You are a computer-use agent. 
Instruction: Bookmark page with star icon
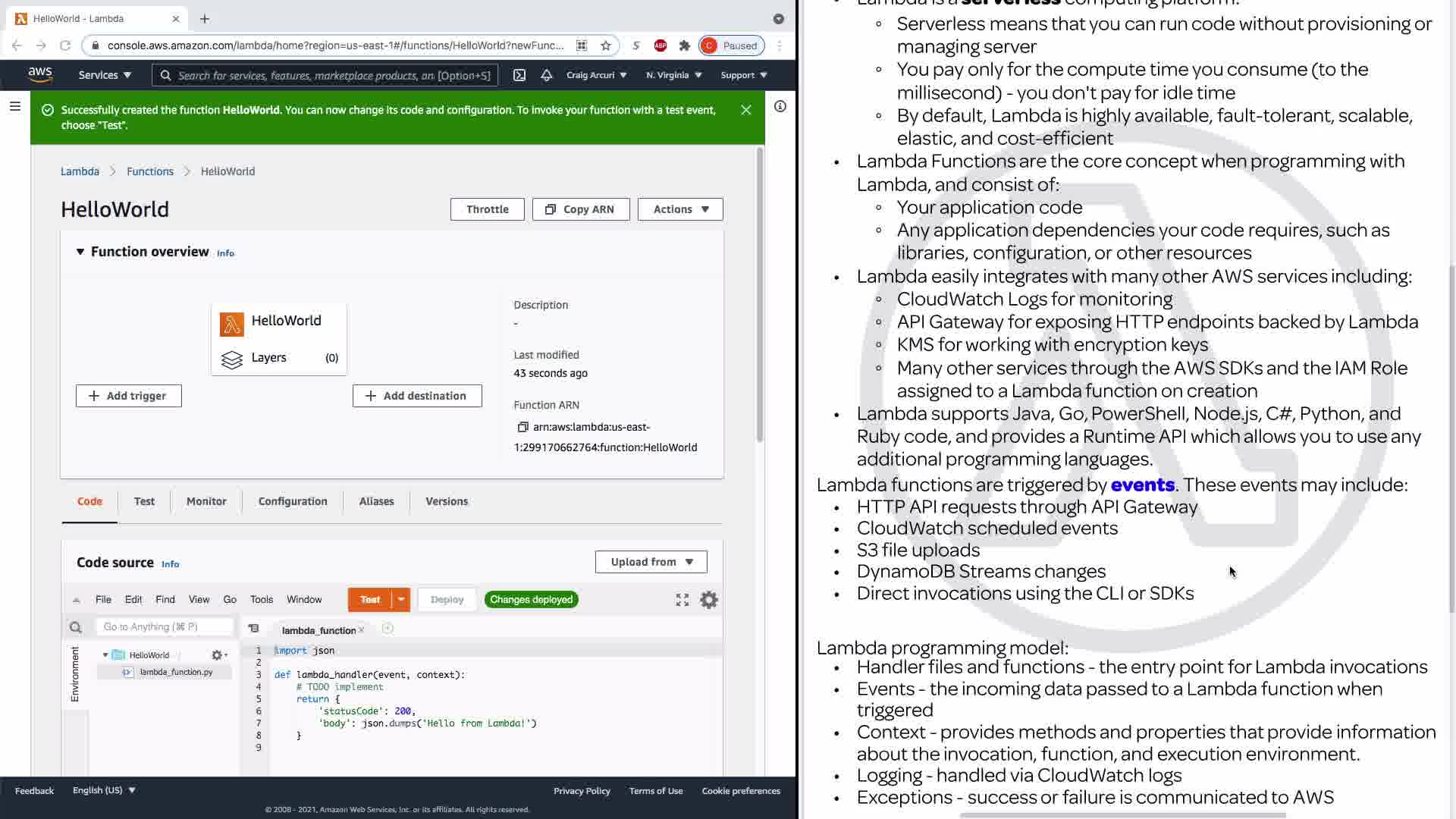pyautogui.click(x=605, y=45)
